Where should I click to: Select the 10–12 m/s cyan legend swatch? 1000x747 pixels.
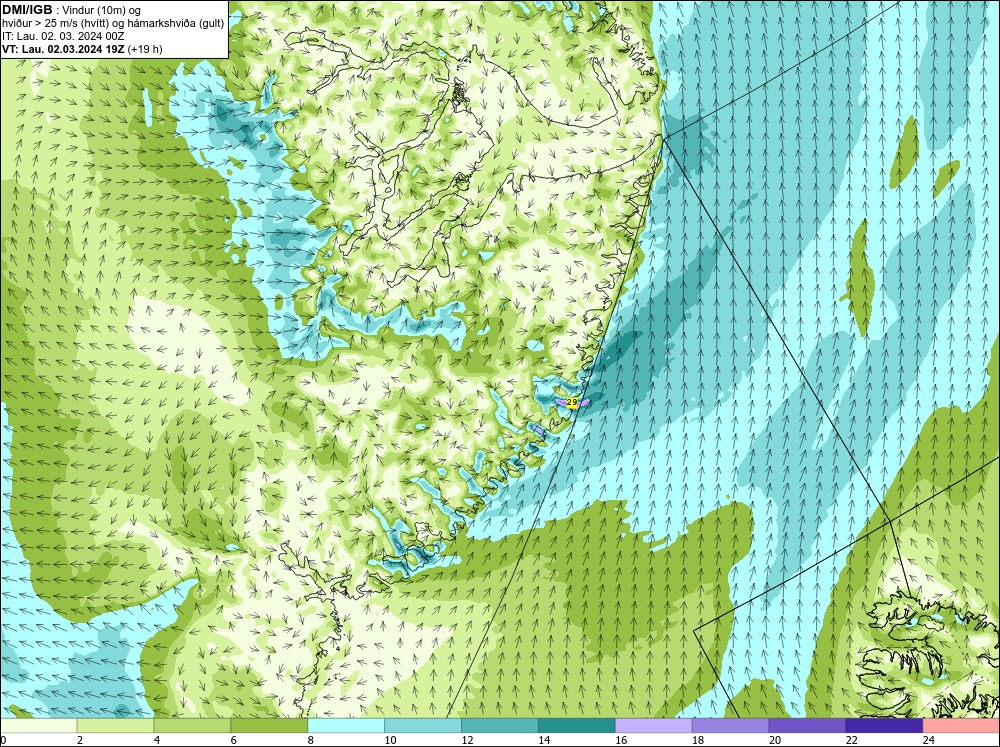423,726
